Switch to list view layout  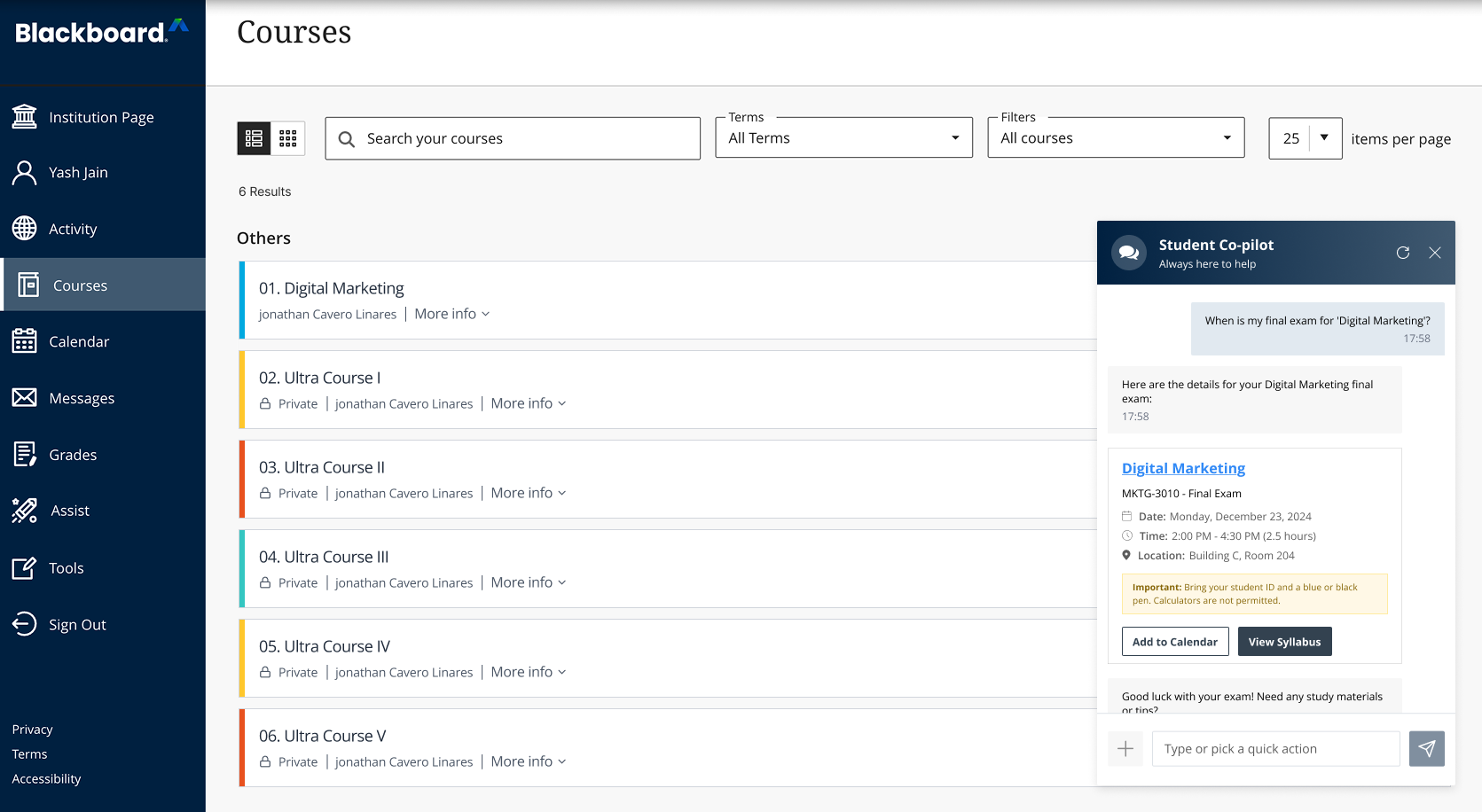click(254, 138)
